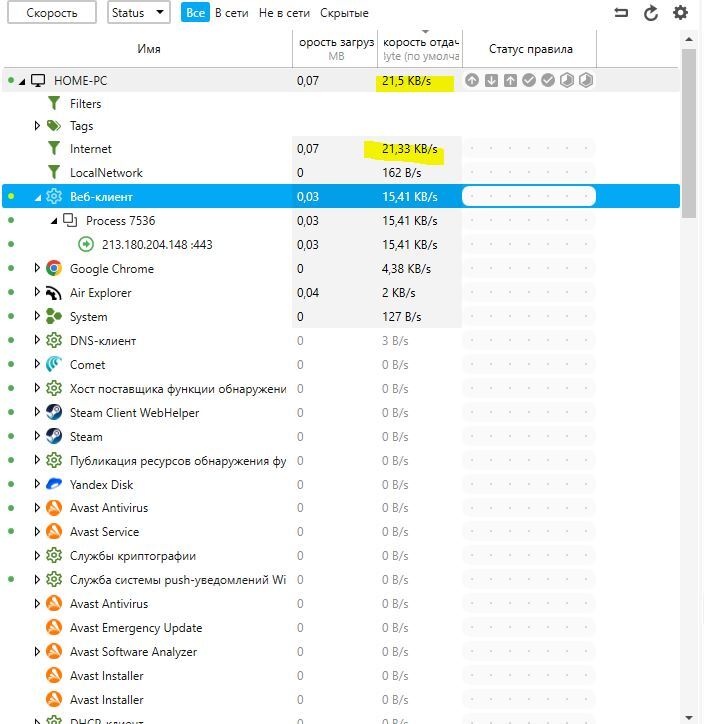This screenshot has width=704, height=724.
Task: Collapse the Веб-клиент tree node
Action: (x=38, y=197)
